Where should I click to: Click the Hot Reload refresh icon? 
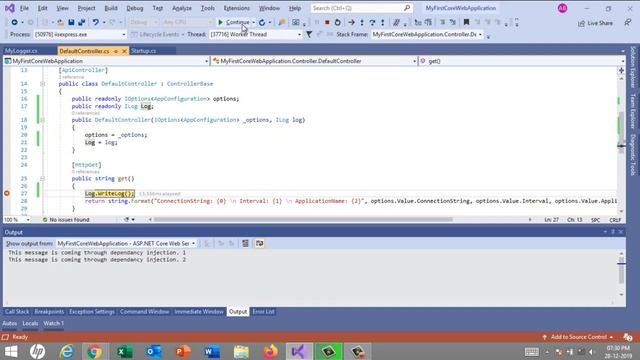262,22
